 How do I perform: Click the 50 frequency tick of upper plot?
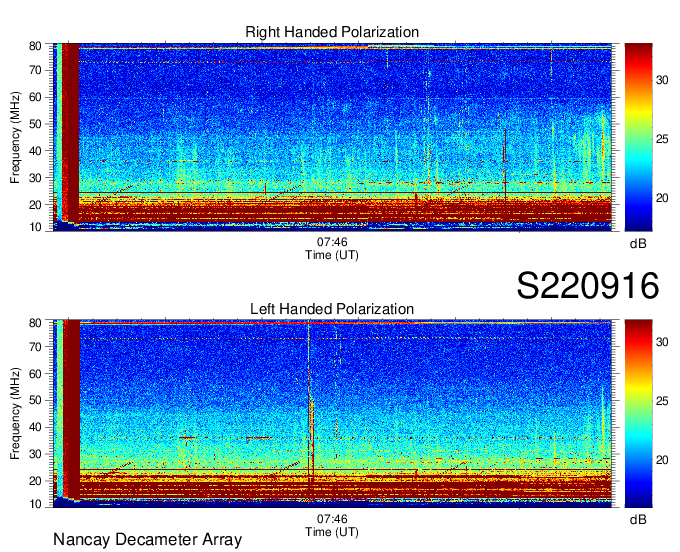click(35, 124)
